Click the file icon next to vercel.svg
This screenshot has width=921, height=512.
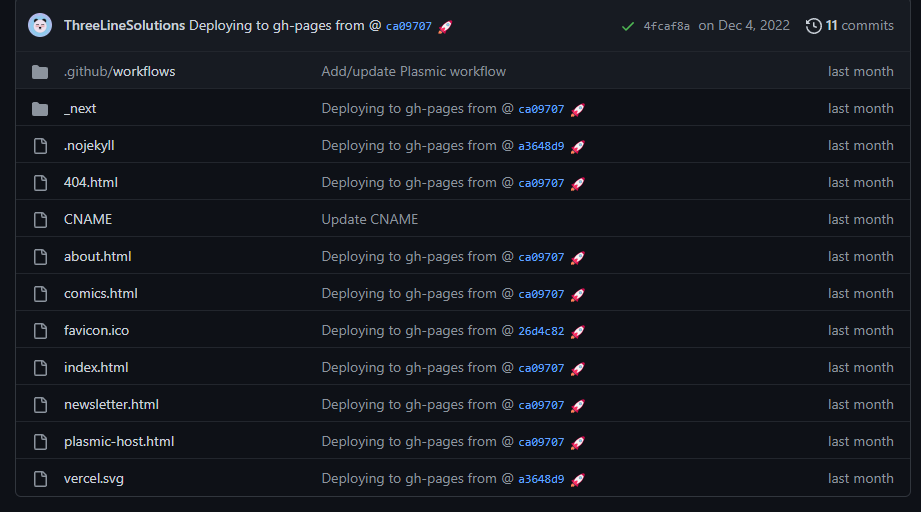pos(41,479)
